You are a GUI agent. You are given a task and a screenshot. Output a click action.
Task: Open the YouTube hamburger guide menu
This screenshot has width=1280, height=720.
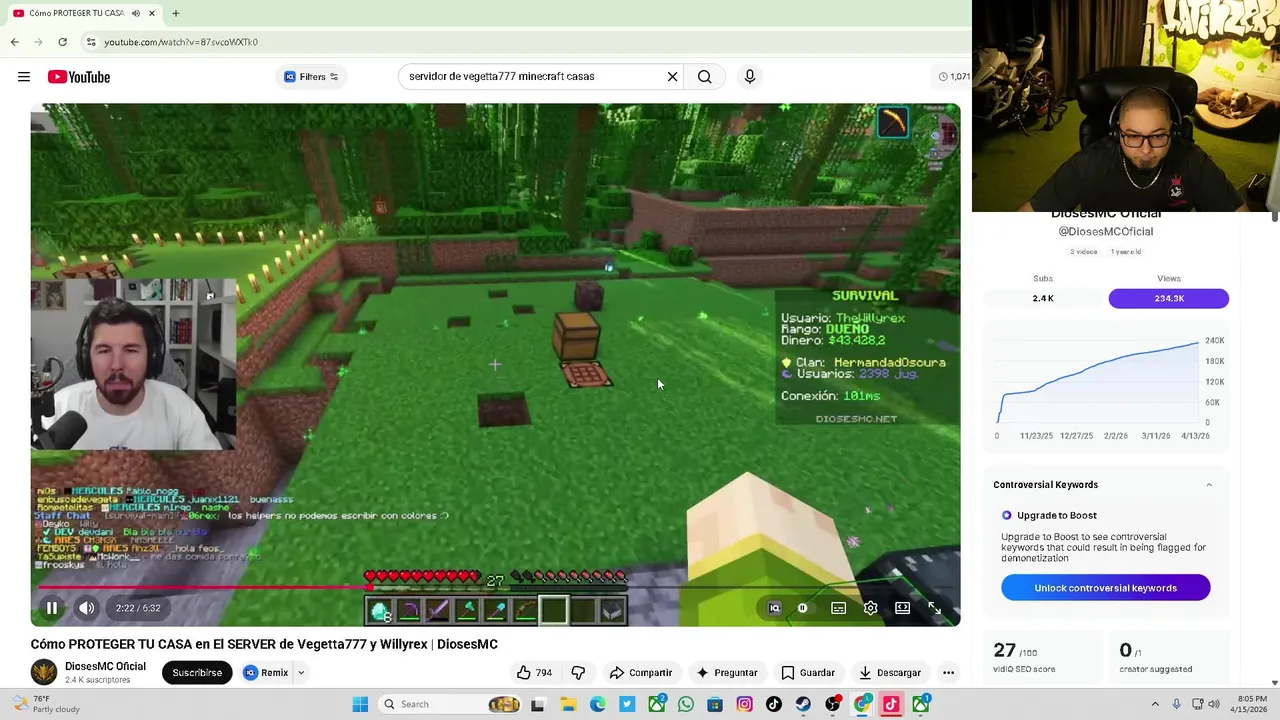point(24,77)
